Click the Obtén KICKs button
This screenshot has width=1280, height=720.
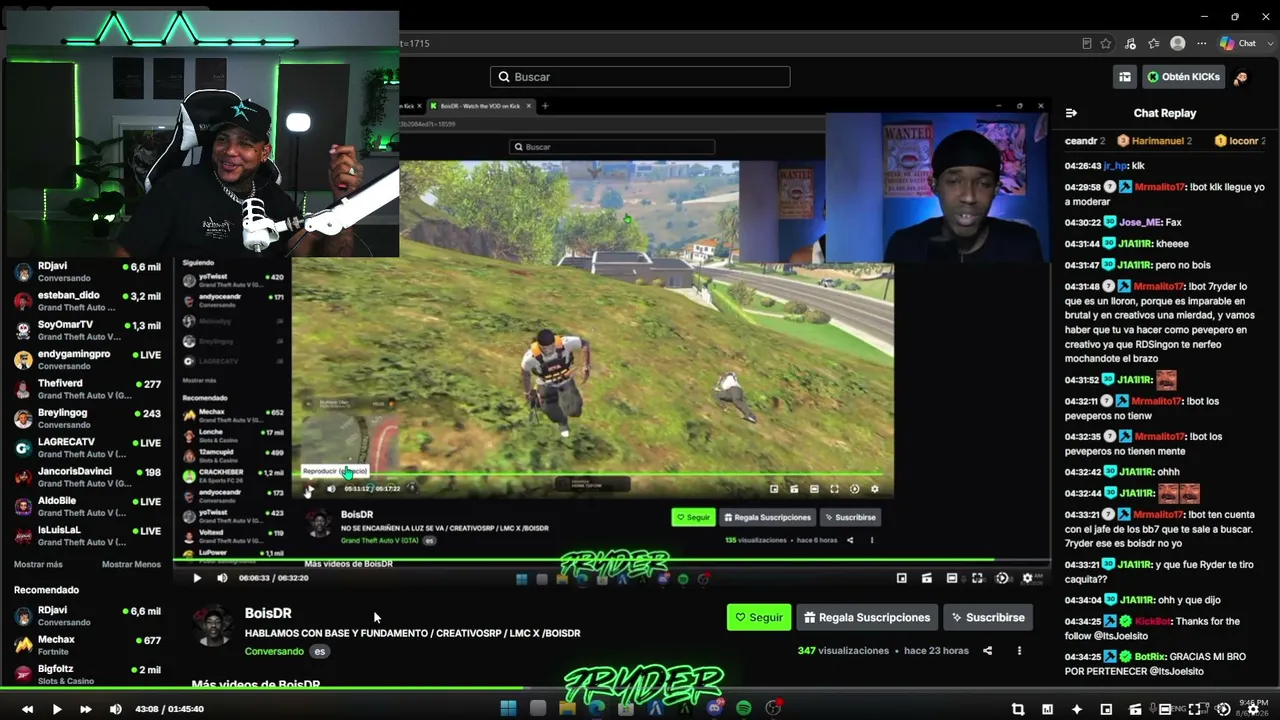(1184, 77)
